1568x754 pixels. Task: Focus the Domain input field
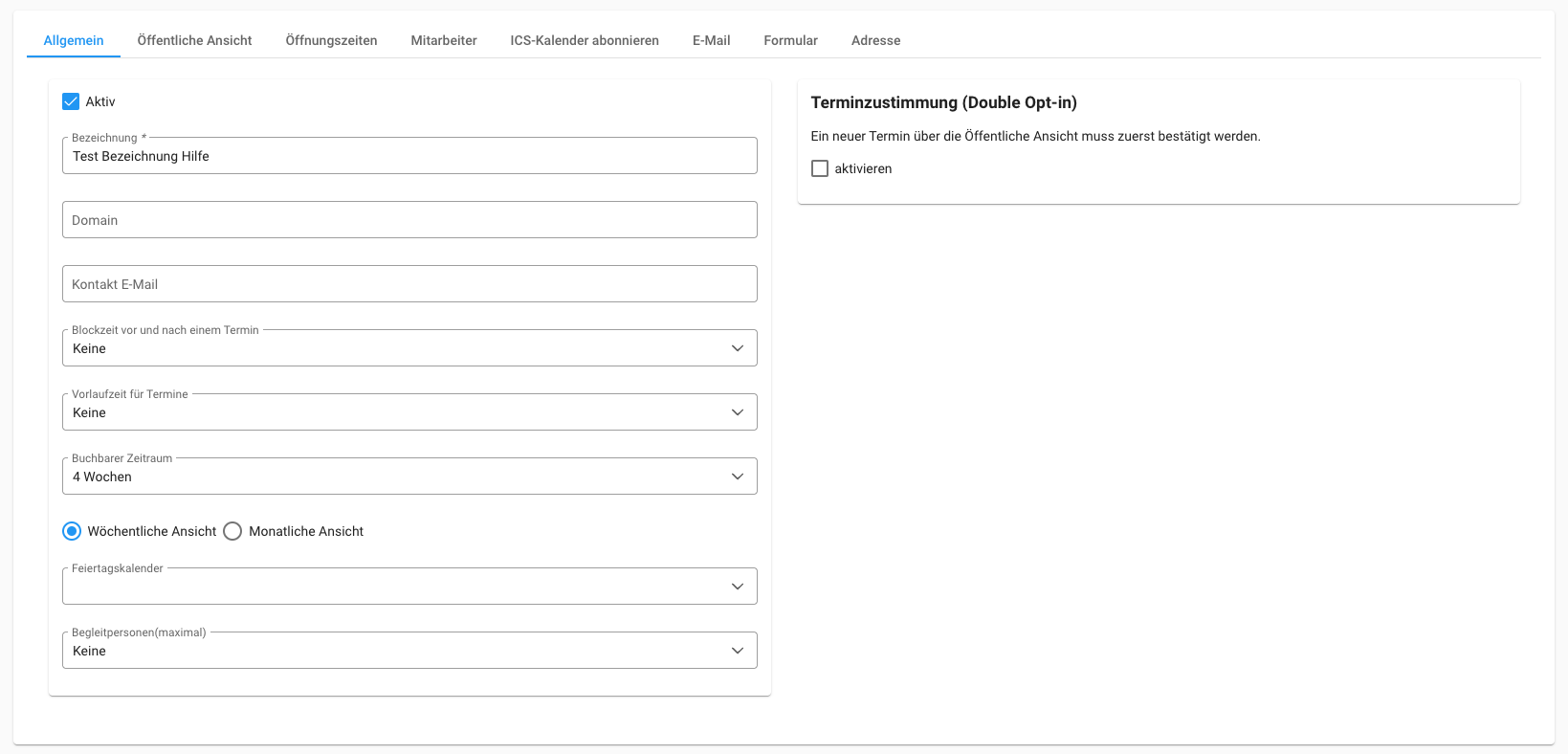(409, 220)
